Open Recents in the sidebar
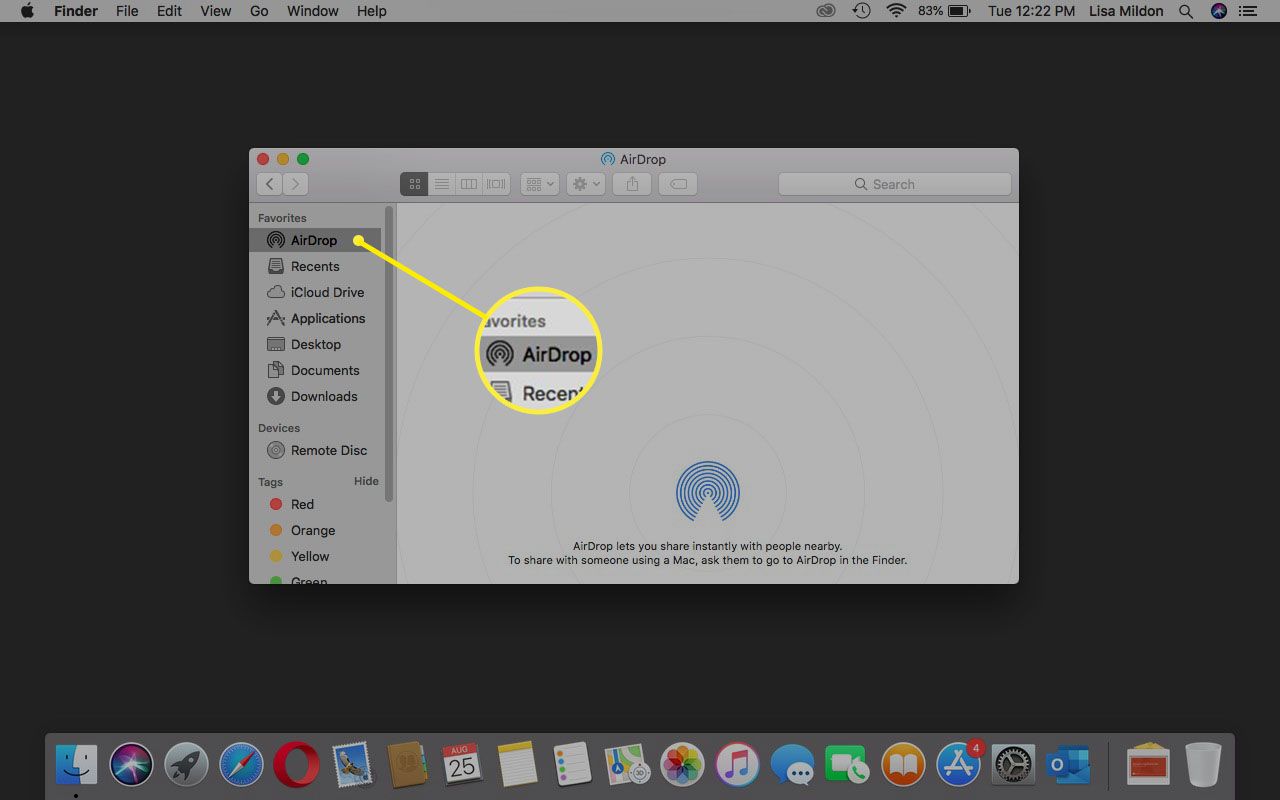The height and width of the screenshot is (800, 1280). [x=315, y=266]
